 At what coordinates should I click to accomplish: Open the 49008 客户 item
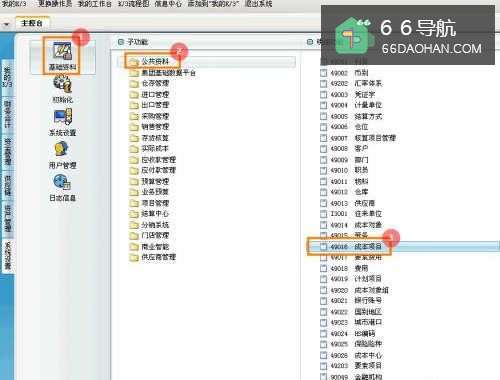(x=344, y=148)
